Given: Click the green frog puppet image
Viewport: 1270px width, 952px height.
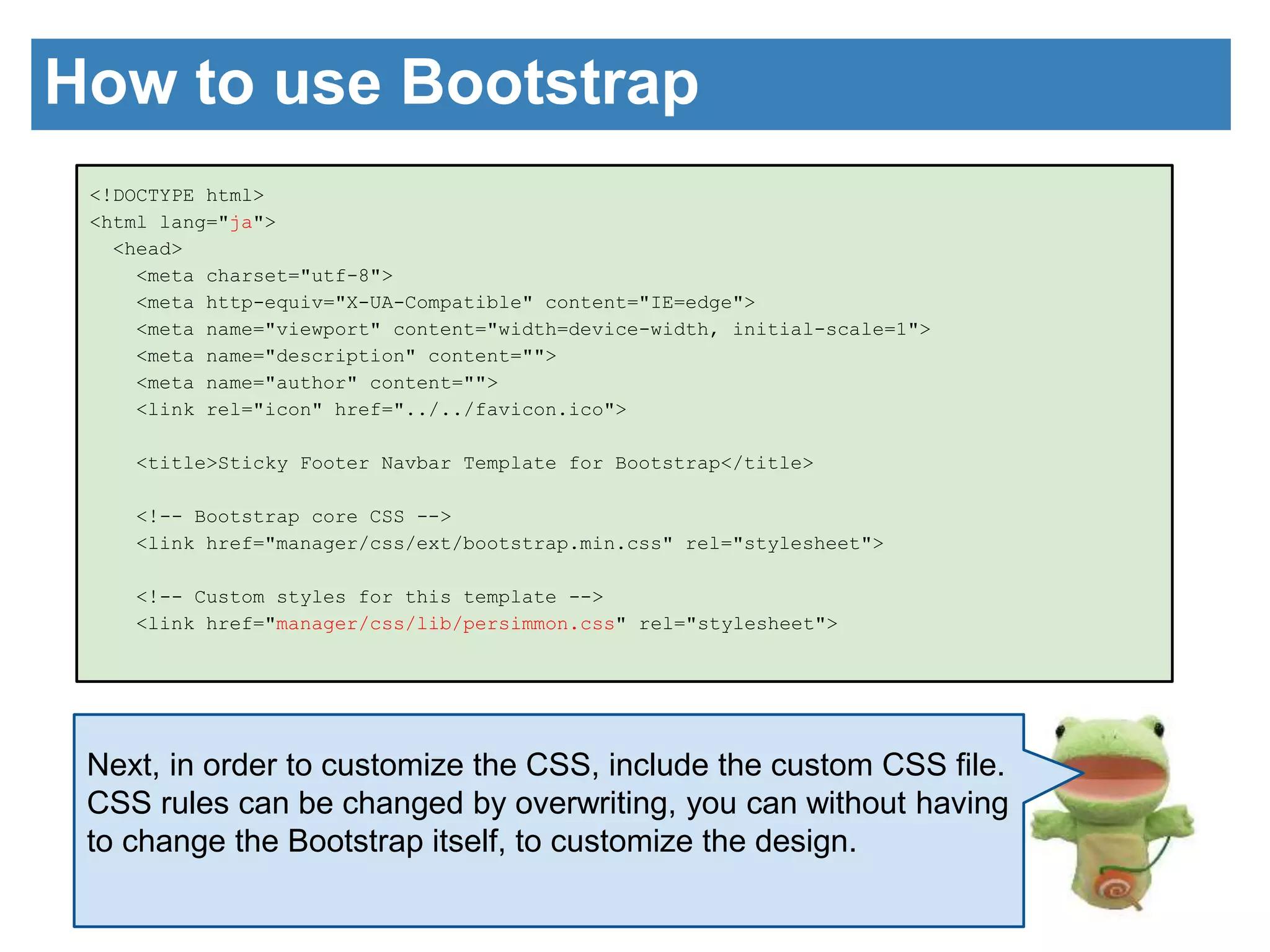Looking at the screenshot, I should (1112, 813).
